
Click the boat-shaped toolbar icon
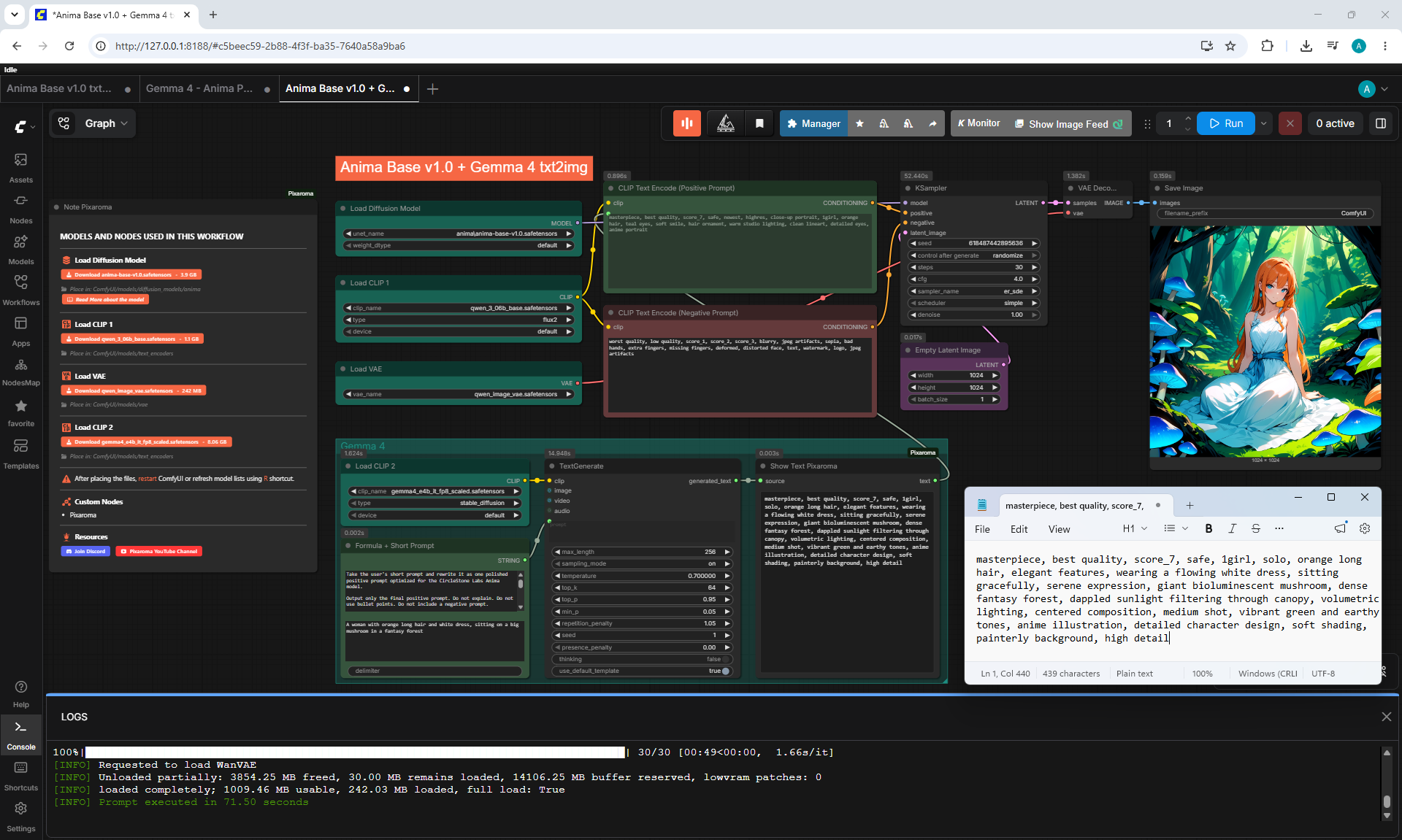[x=725, y=123]
